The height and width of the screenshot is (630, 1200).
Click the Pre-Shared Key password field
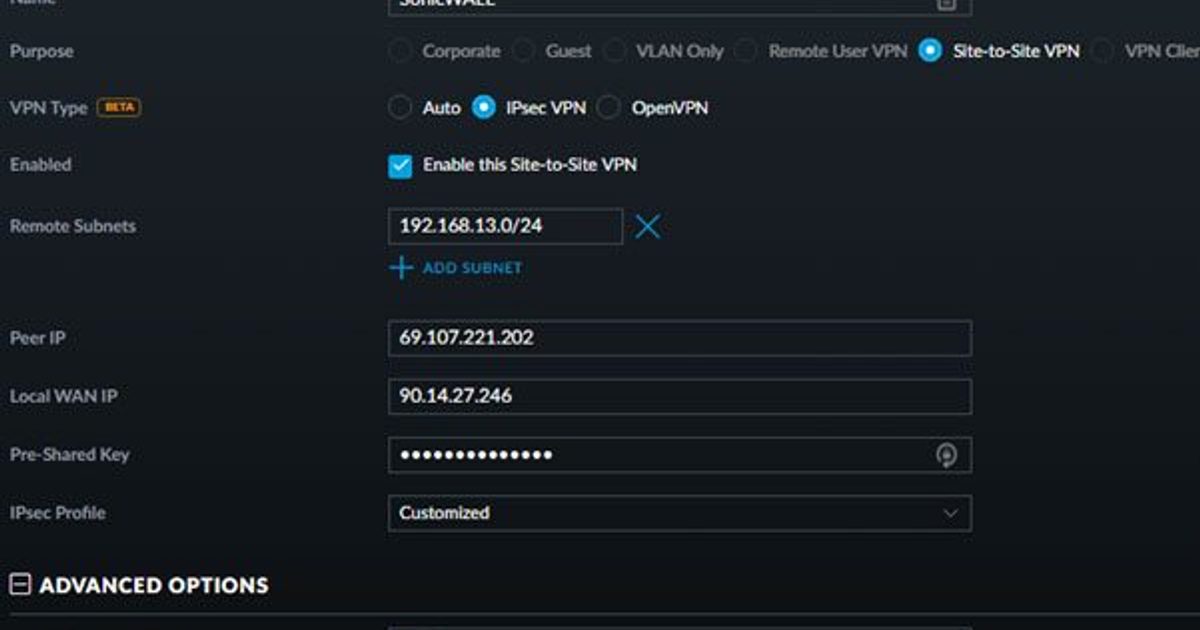tap(660, 456)
